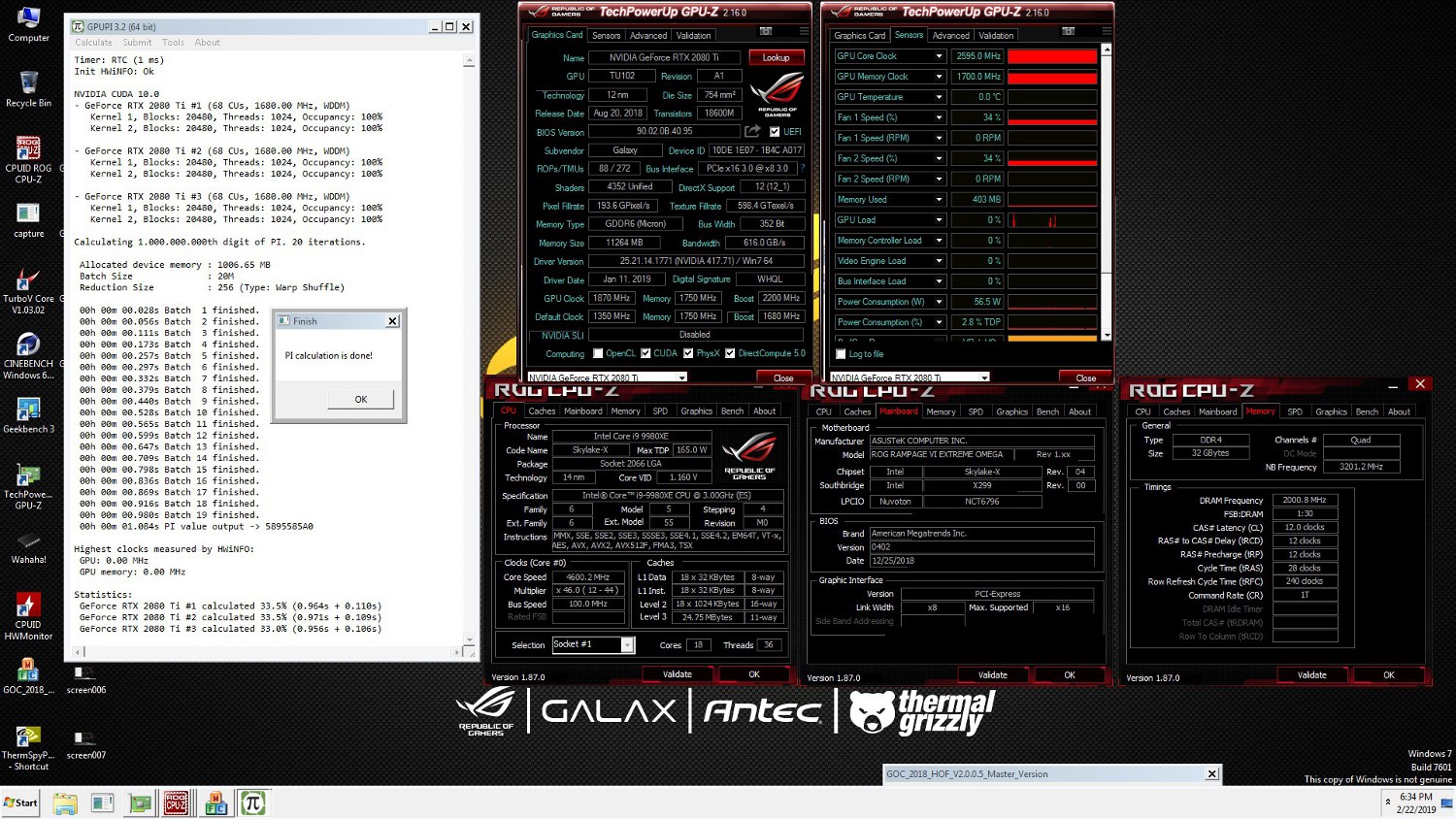The width and height of the screenshot is (1456, 819).
Task: Expand the GPU Core Clock sensor dropdown
Action: [x=939, y=56]
